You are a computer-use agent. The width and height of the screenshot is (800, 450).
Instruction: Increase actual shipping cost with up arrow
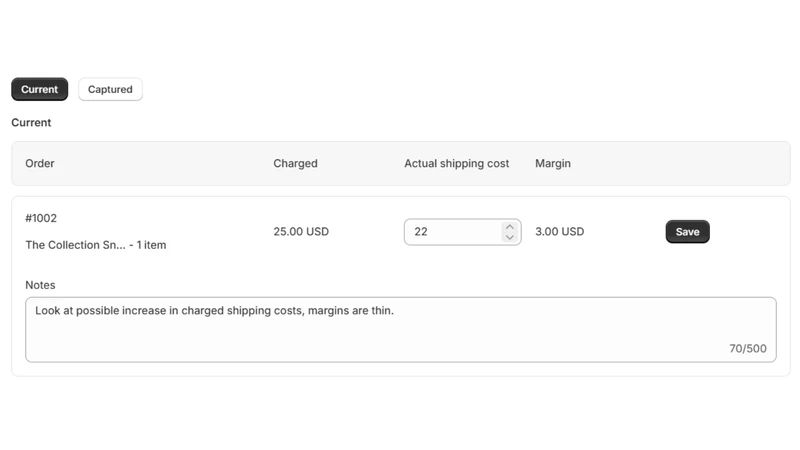509,227
